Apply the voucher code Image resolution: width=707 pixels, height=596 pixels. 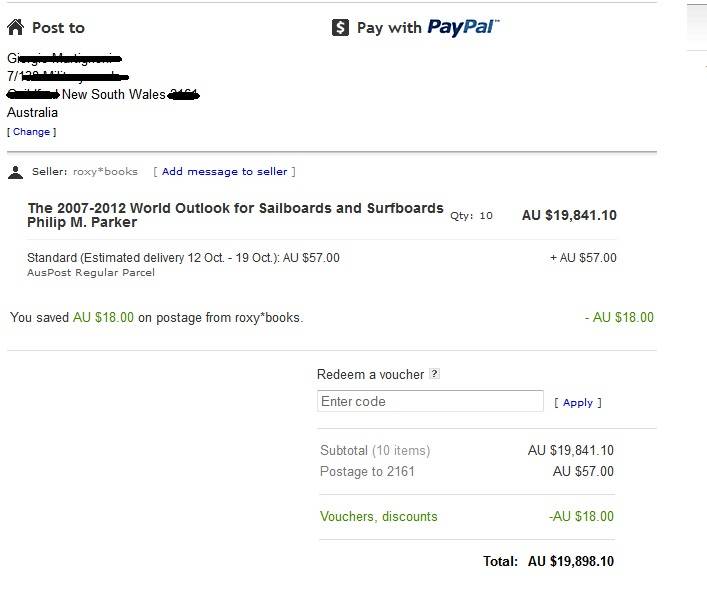tap(578, 402)
